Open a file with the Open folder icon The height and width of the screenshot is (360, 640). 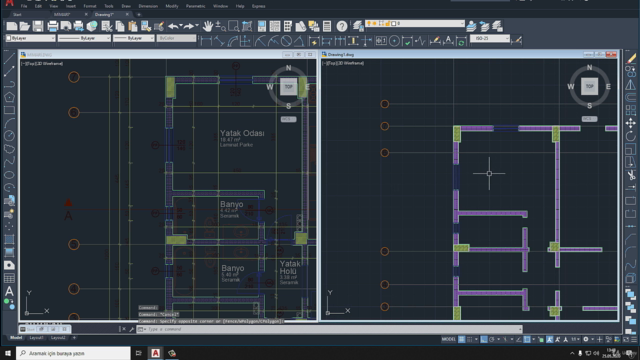[25, 27]
